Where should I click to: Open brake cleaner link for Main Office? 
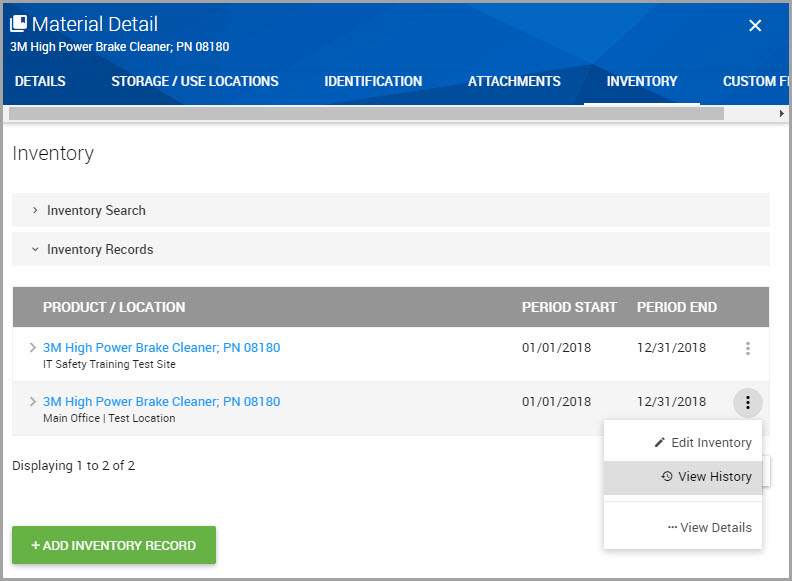[x=162, y=402]
